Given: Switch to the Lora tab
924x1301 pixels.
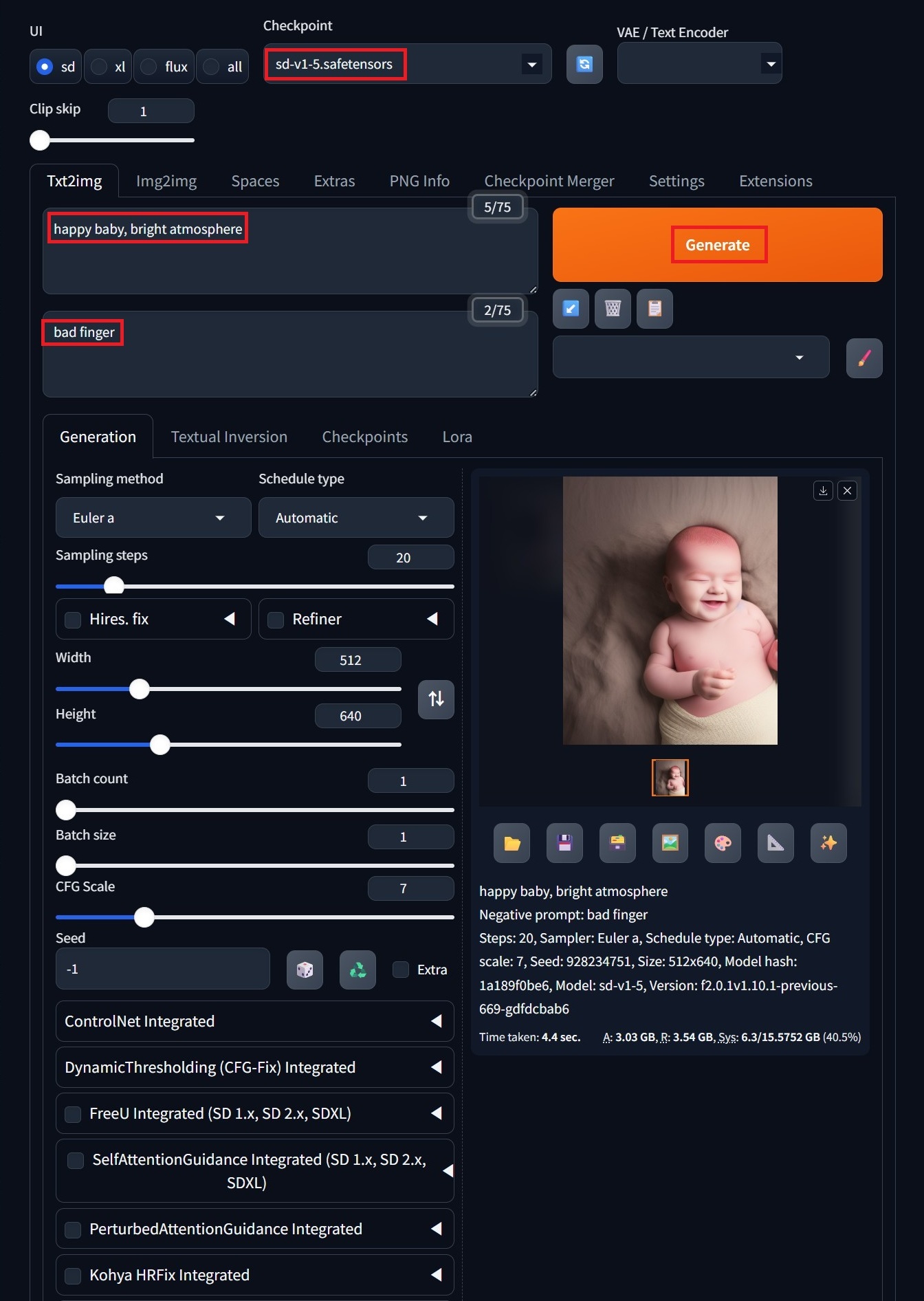Looking at the screenshot, I should [457, 437].
